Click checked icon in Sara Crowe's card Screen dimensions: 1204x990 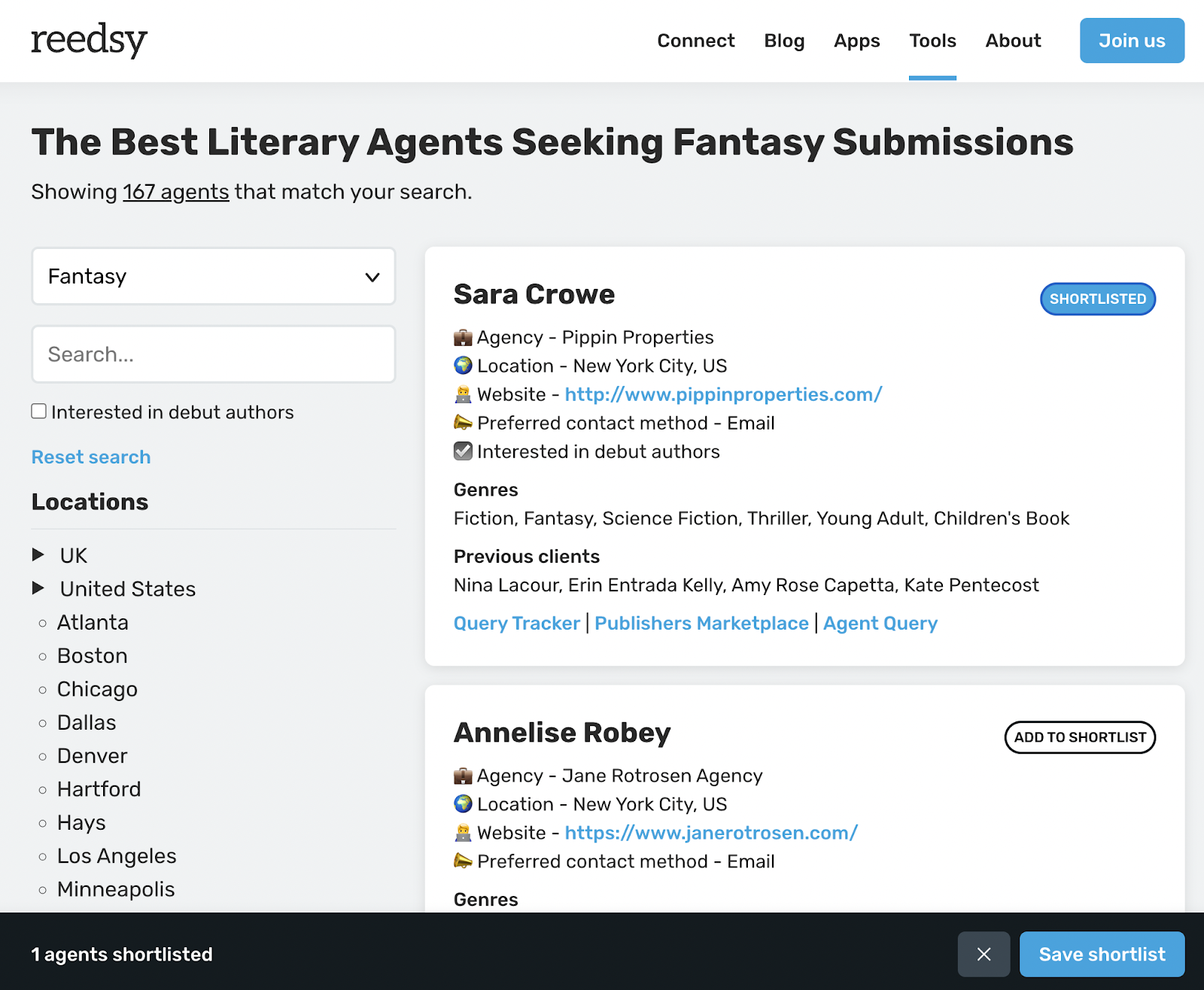(x=463, y=451)
